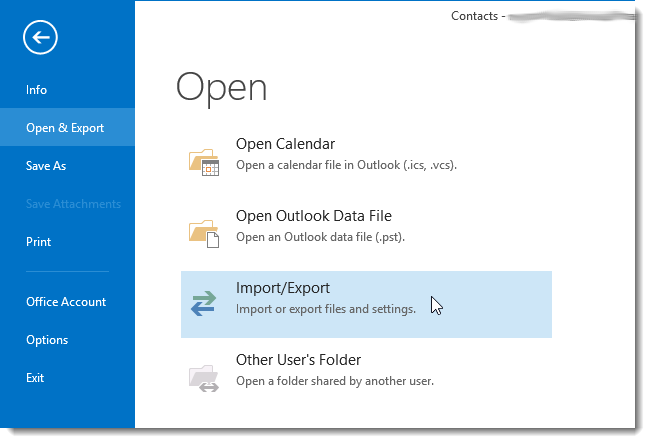This screenshot has height=443, width=650.
Task: Click 'Open a folder shared by another user.' text
Action: [x=335, y=381]
